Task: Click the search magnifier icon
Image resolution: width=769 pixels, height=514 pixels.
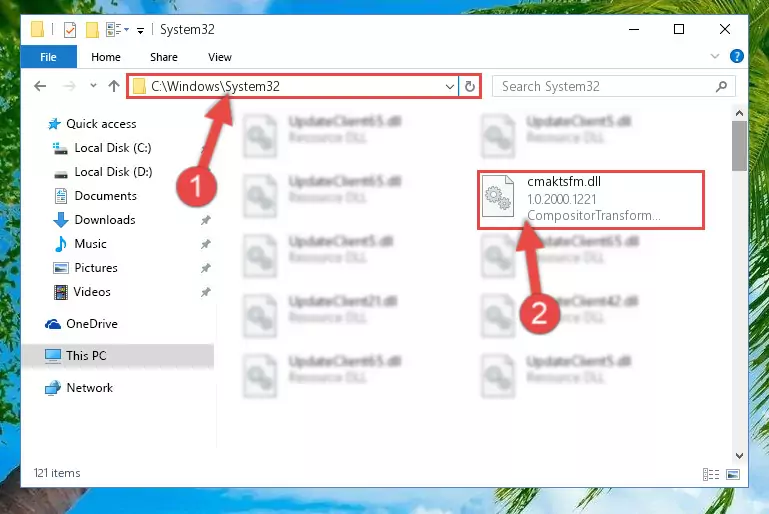Action: 721,87
